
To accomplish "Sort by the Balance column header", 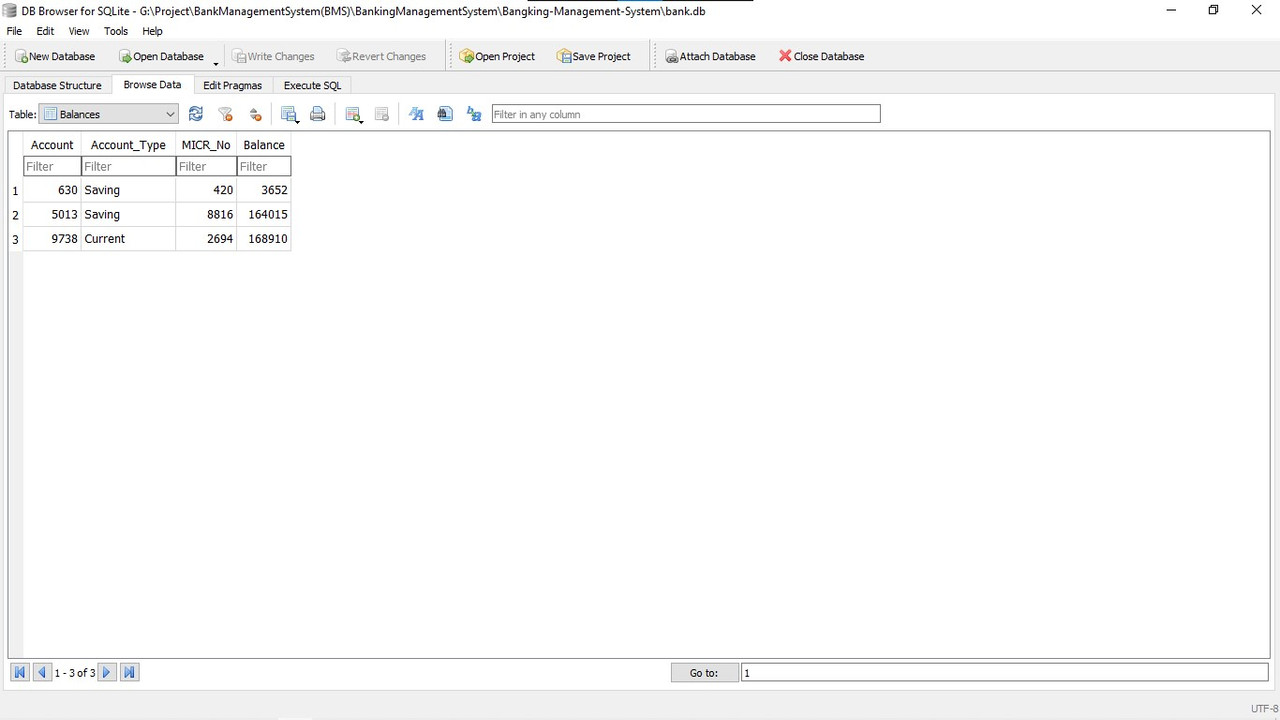I will (x=264, y=145).
